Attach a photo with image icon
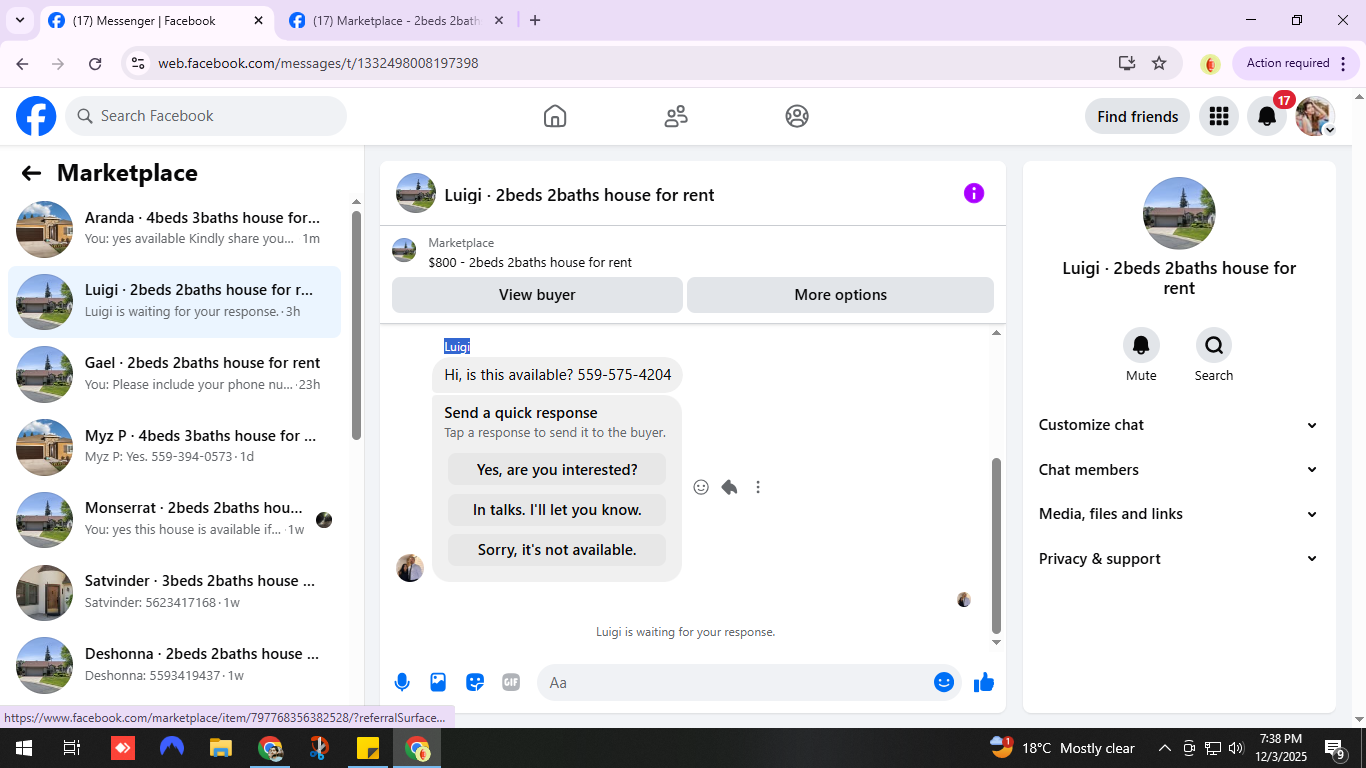The image size is (1366, 768). click(x=438, y=682)
